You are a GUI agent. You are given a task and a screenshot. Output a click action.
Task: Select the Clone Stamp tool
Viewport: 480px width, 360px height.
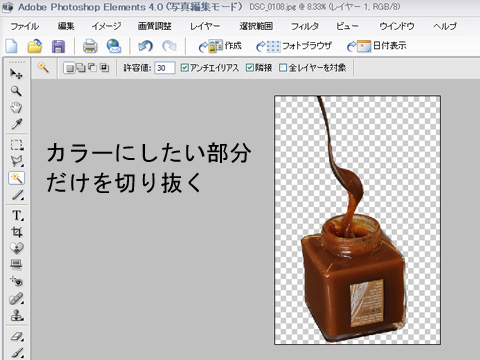[16, 315]
